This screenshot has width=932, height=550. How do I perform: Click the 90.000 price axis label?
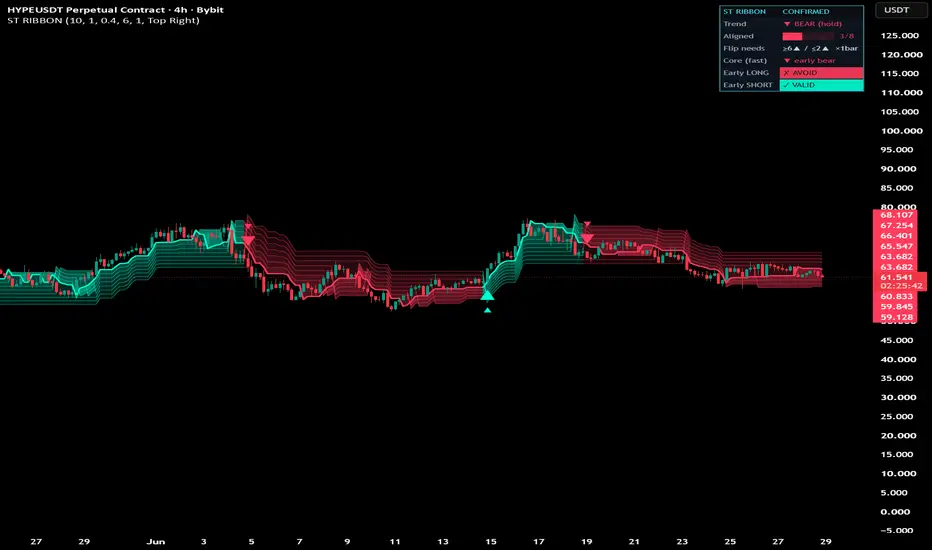[x=898, y=169]
